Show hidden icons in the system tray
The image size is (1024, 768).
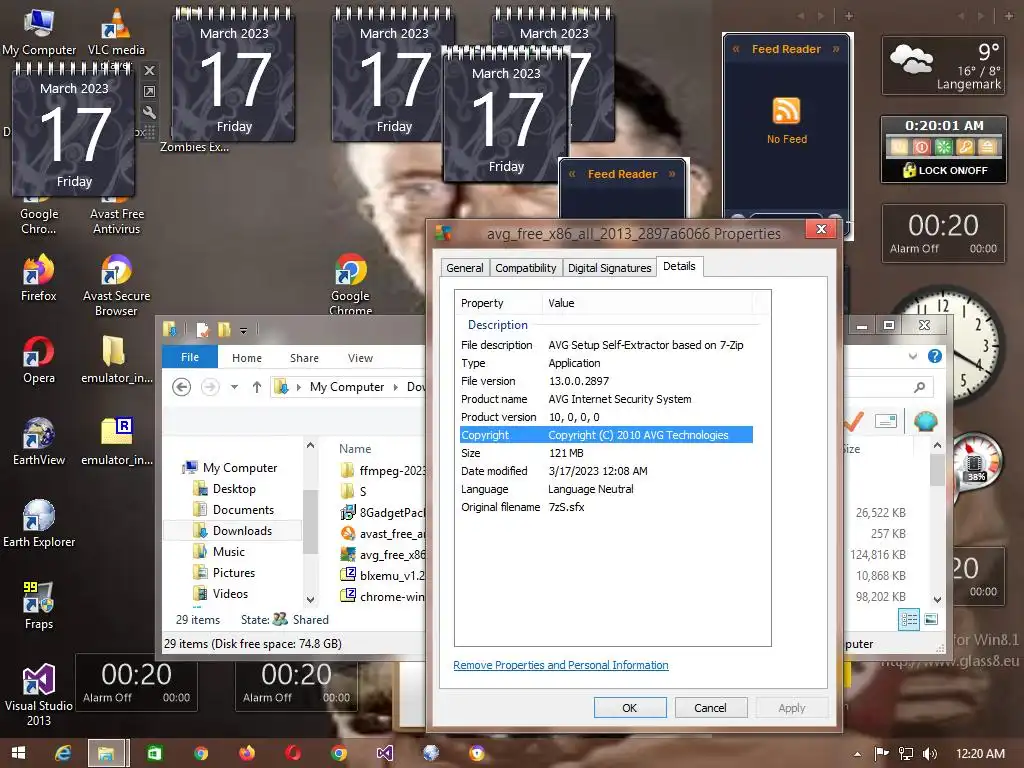click(857, 754)
